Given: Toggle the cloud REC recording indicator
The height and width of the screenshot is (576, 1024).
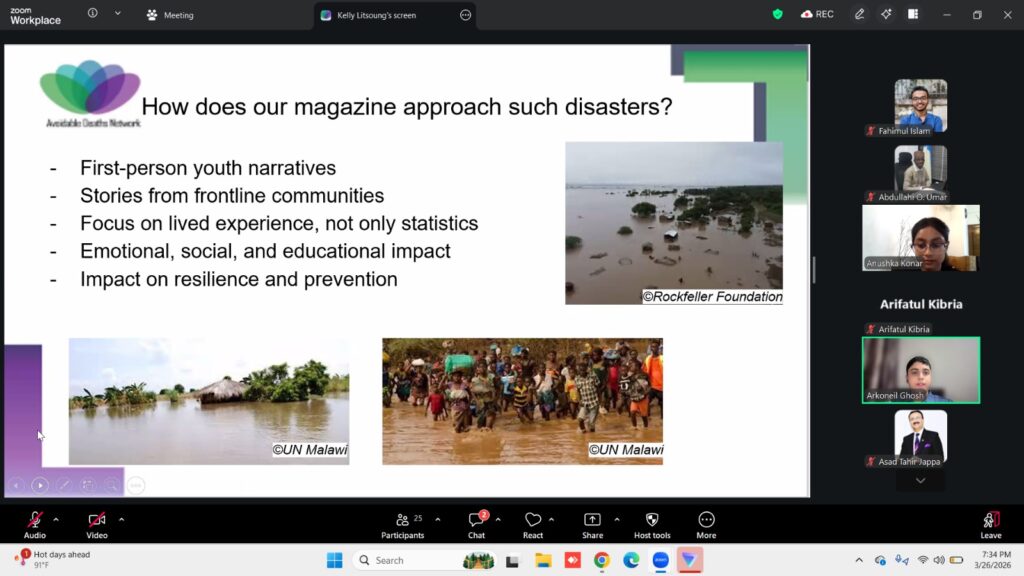Looking at the screenshot, I should tap(816, 15).
